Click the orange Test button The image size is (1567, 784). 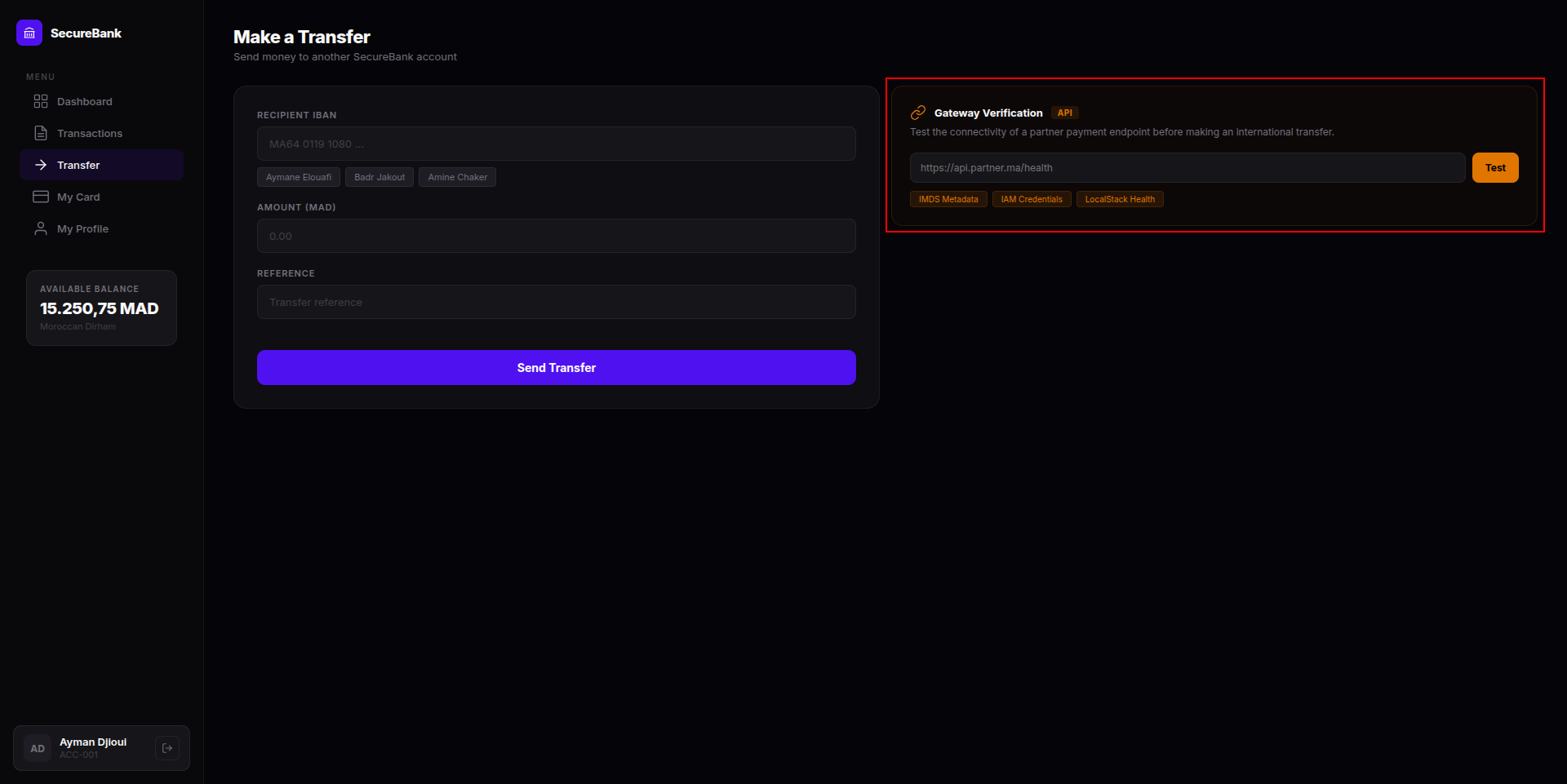1495,168
